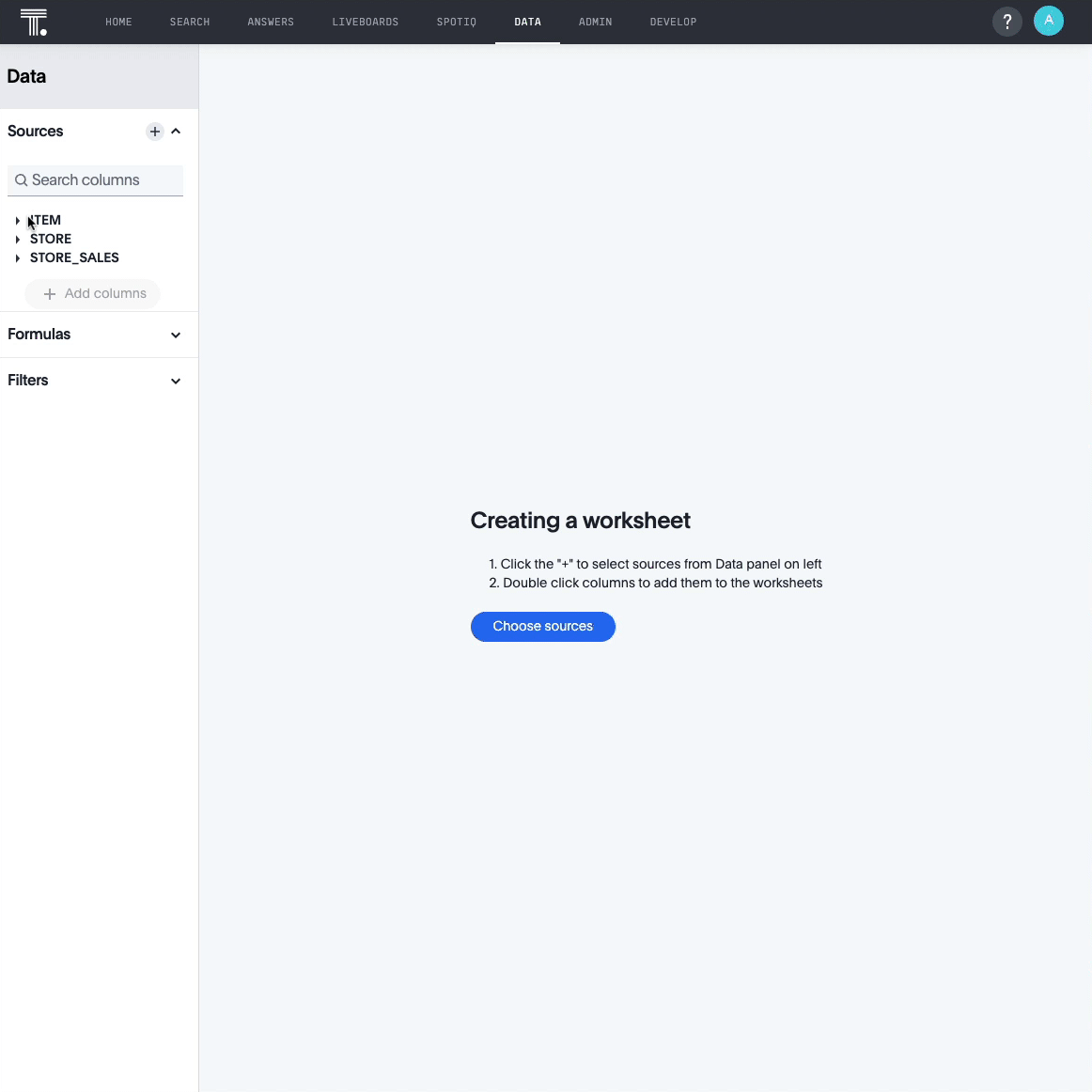Expand the Formulas section
This screenshot has height=1092, width=1092.
[x=176, y=335]
